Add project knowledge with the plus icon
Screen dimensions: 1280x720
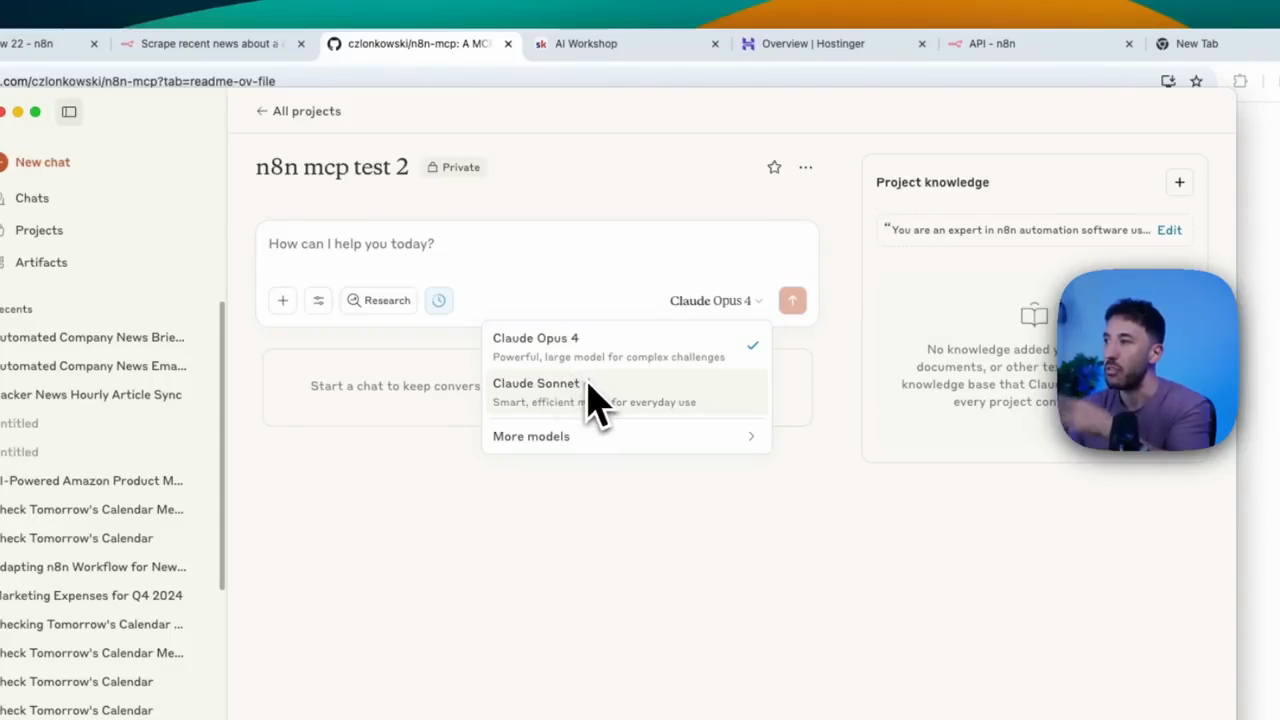click(x=1179, y=182)
